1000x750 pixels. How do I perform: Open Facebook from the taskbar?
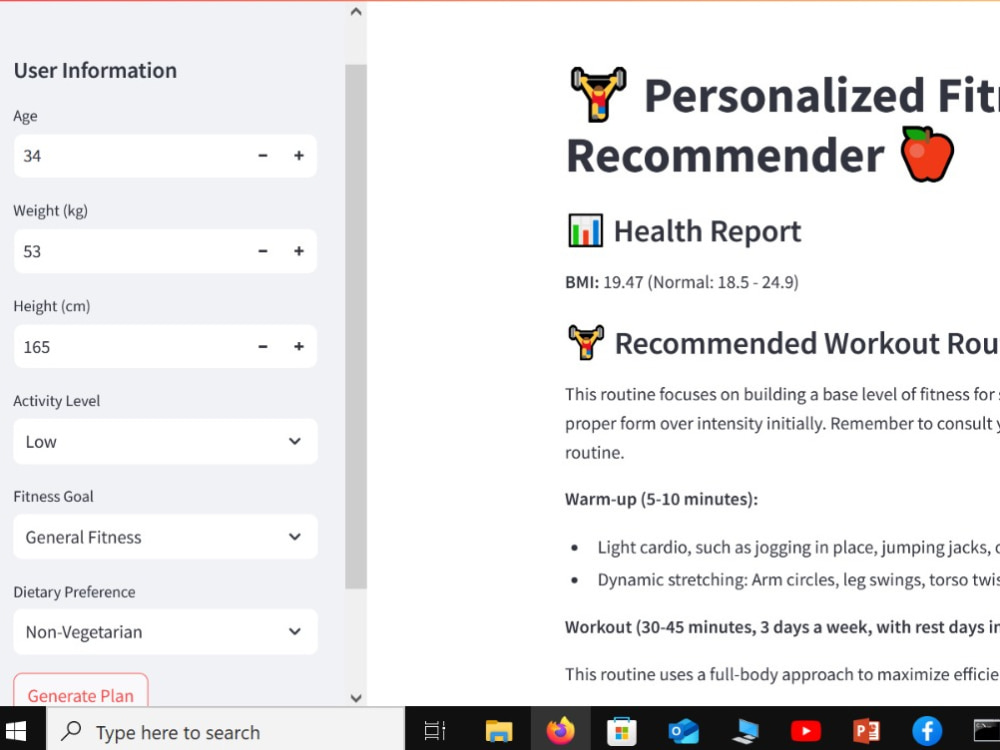[927, 731]
